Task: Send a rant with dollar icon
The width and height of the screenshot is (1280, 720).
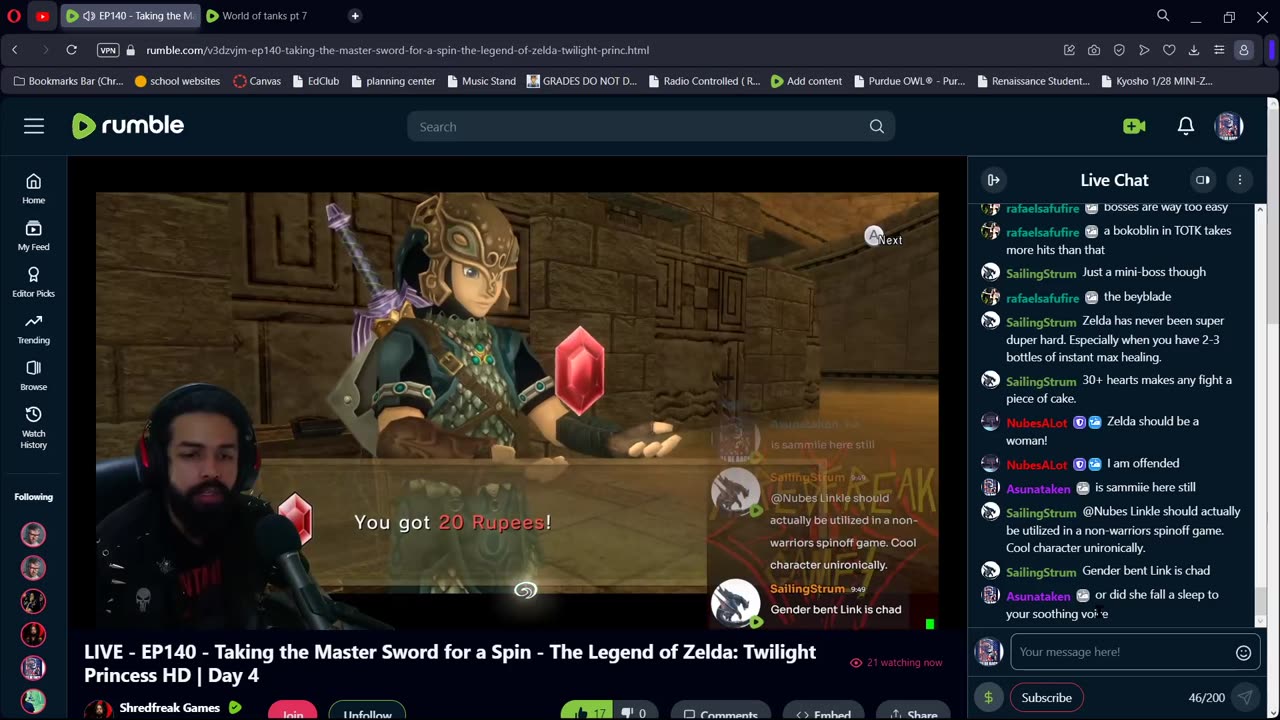Action: pos(988,698)
